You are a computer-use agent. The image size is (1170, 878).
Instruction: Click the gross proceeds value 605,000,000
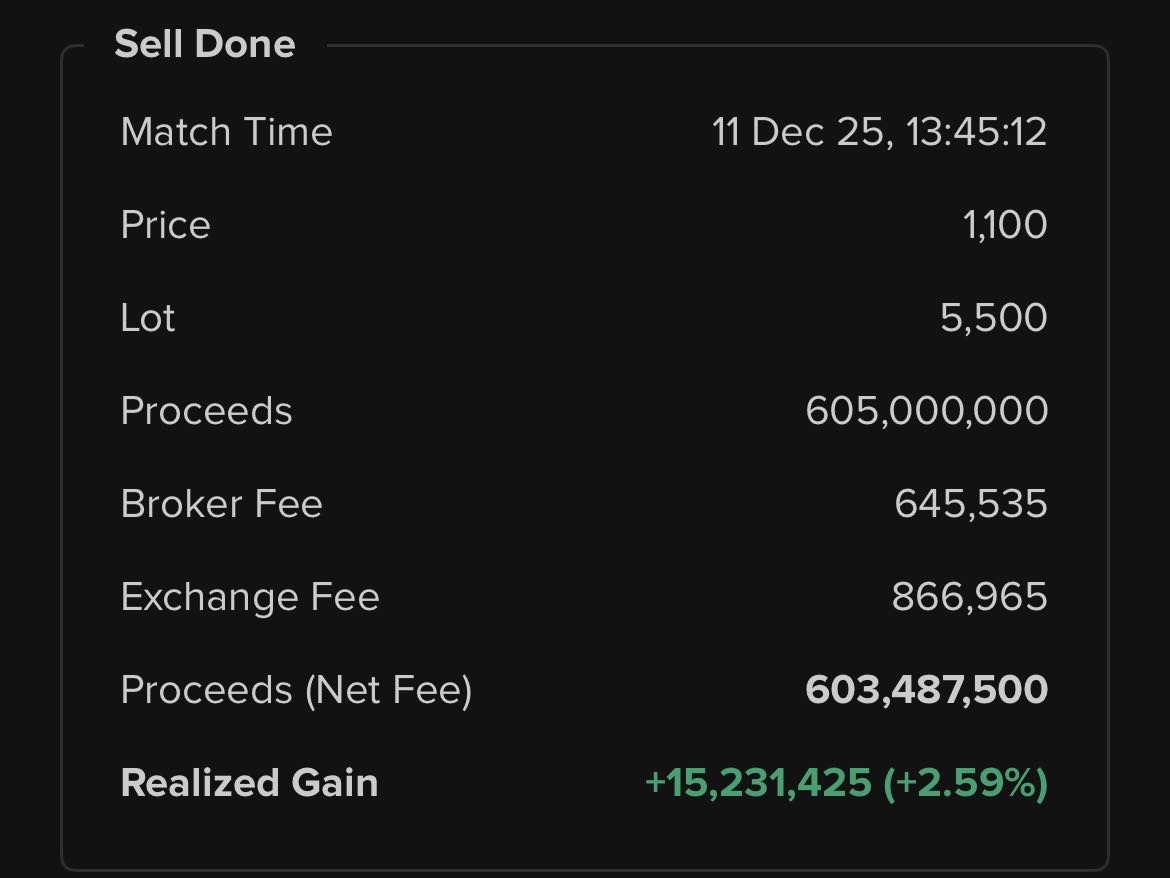point(926,411)
